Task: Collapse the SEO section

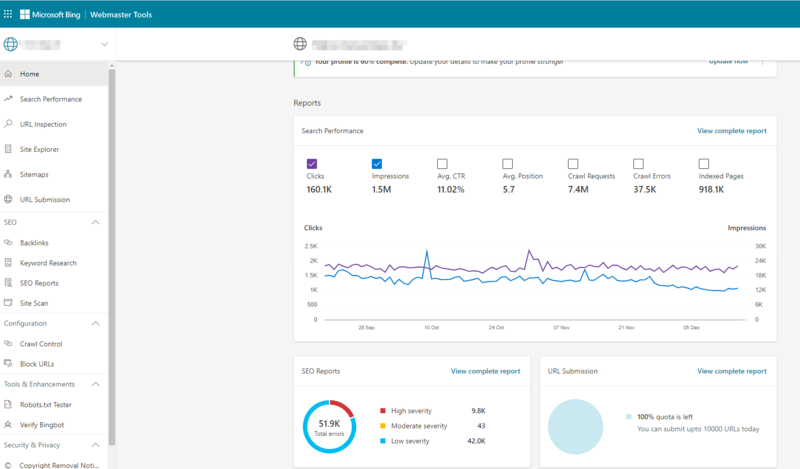Action: (96, 222)
